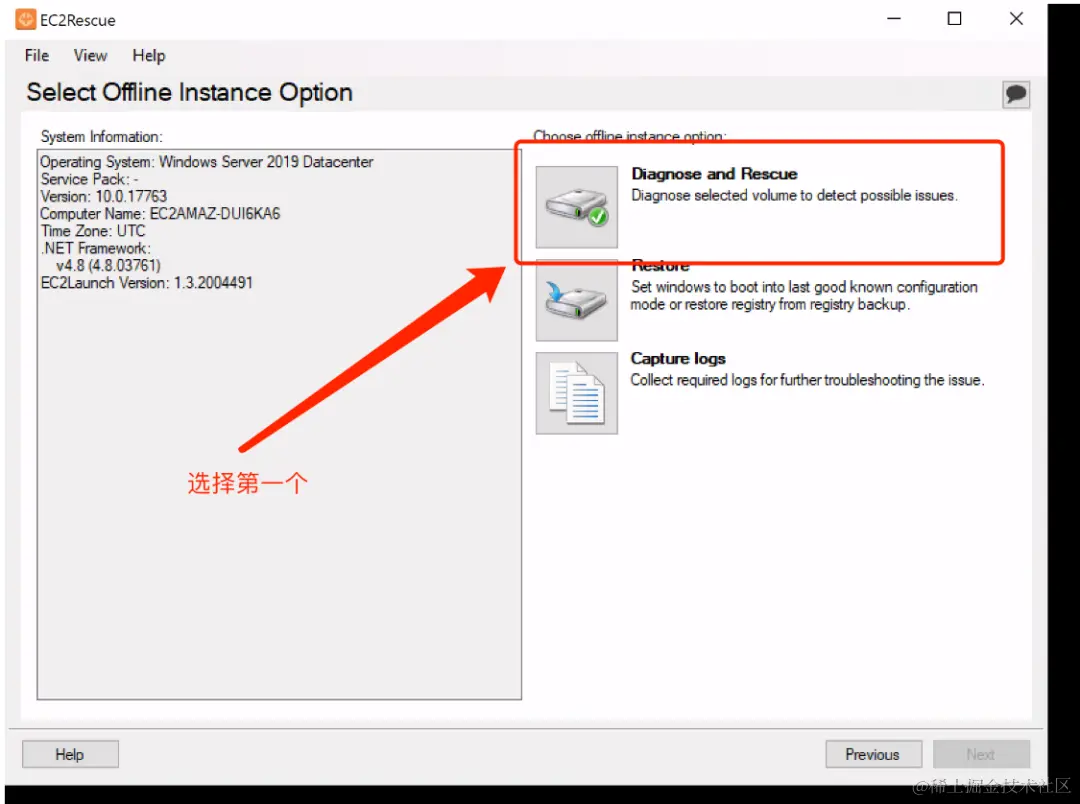The height and width of the screenshot is (804, 1080).
Task: Click the Select Offline Instance Option heading
Action: (189, 92)
